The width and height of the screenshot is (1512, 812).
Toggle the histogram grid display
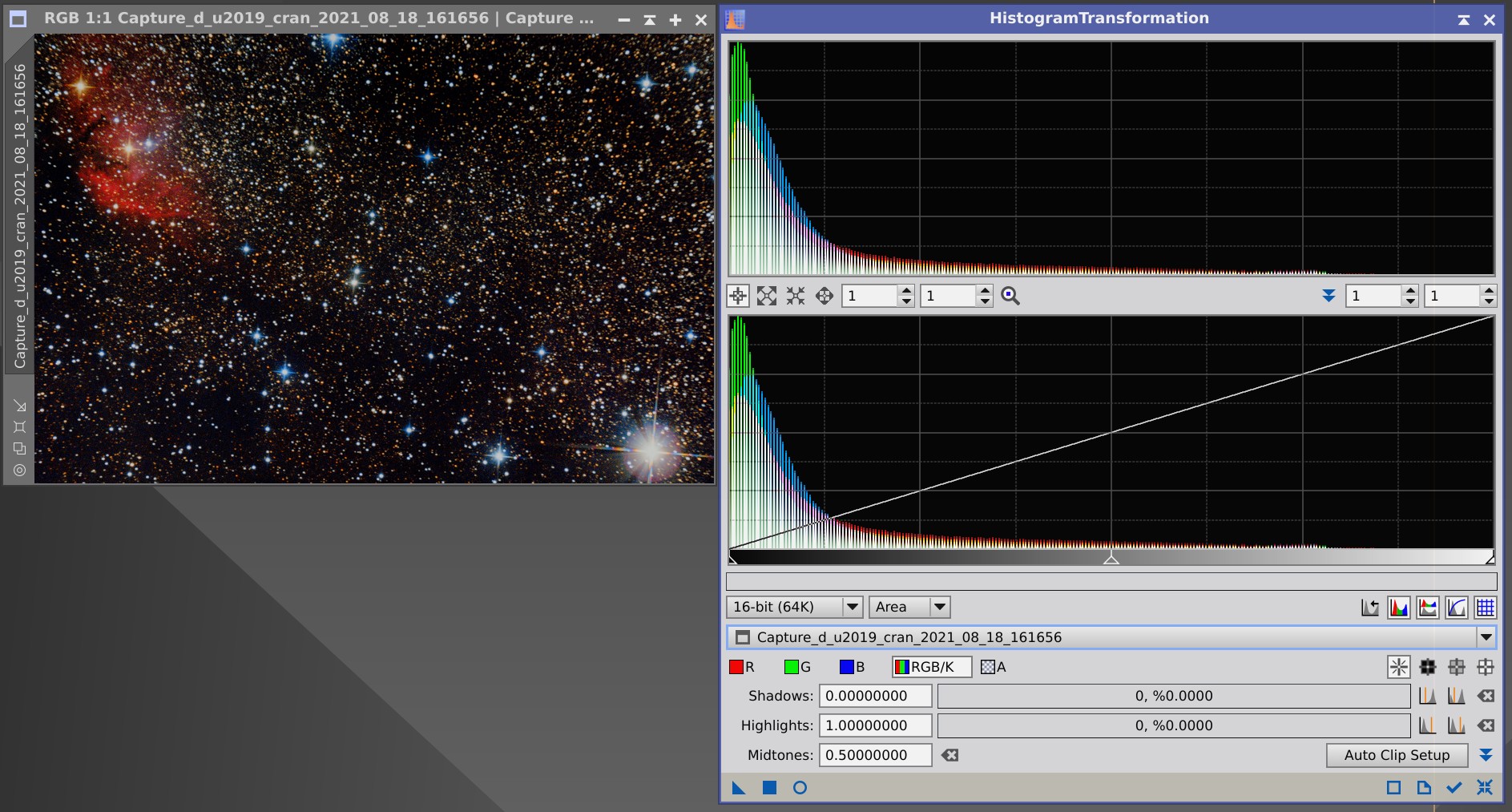click(1485, 608)
